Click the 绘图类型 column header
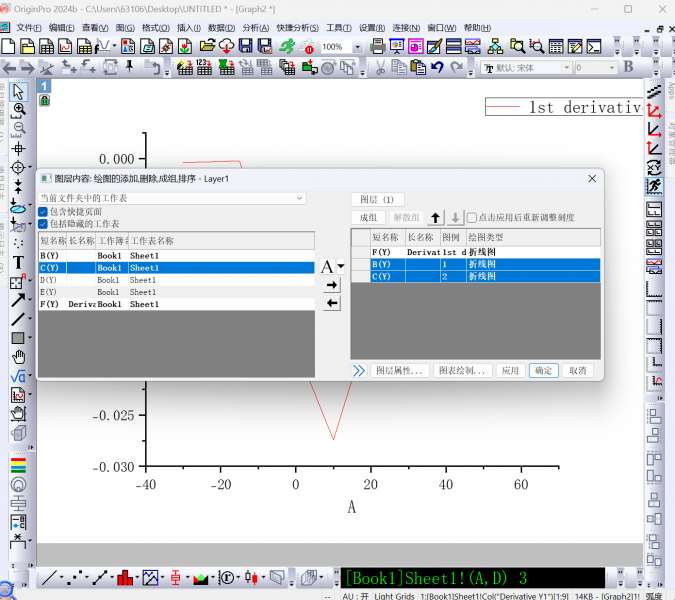 click(x=533, y=238)
